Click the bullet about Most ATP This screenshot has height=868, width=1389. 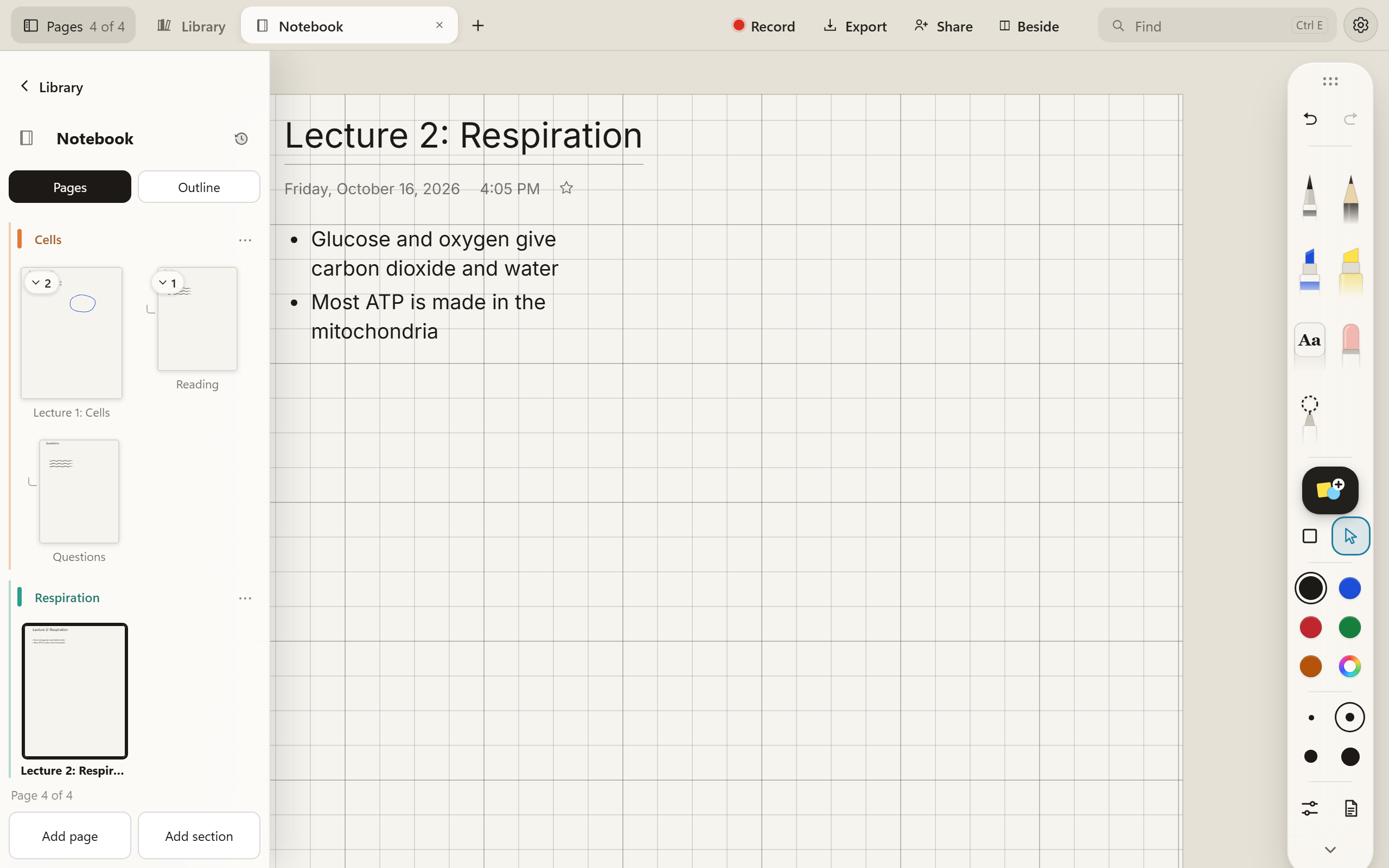click(428, 316)
